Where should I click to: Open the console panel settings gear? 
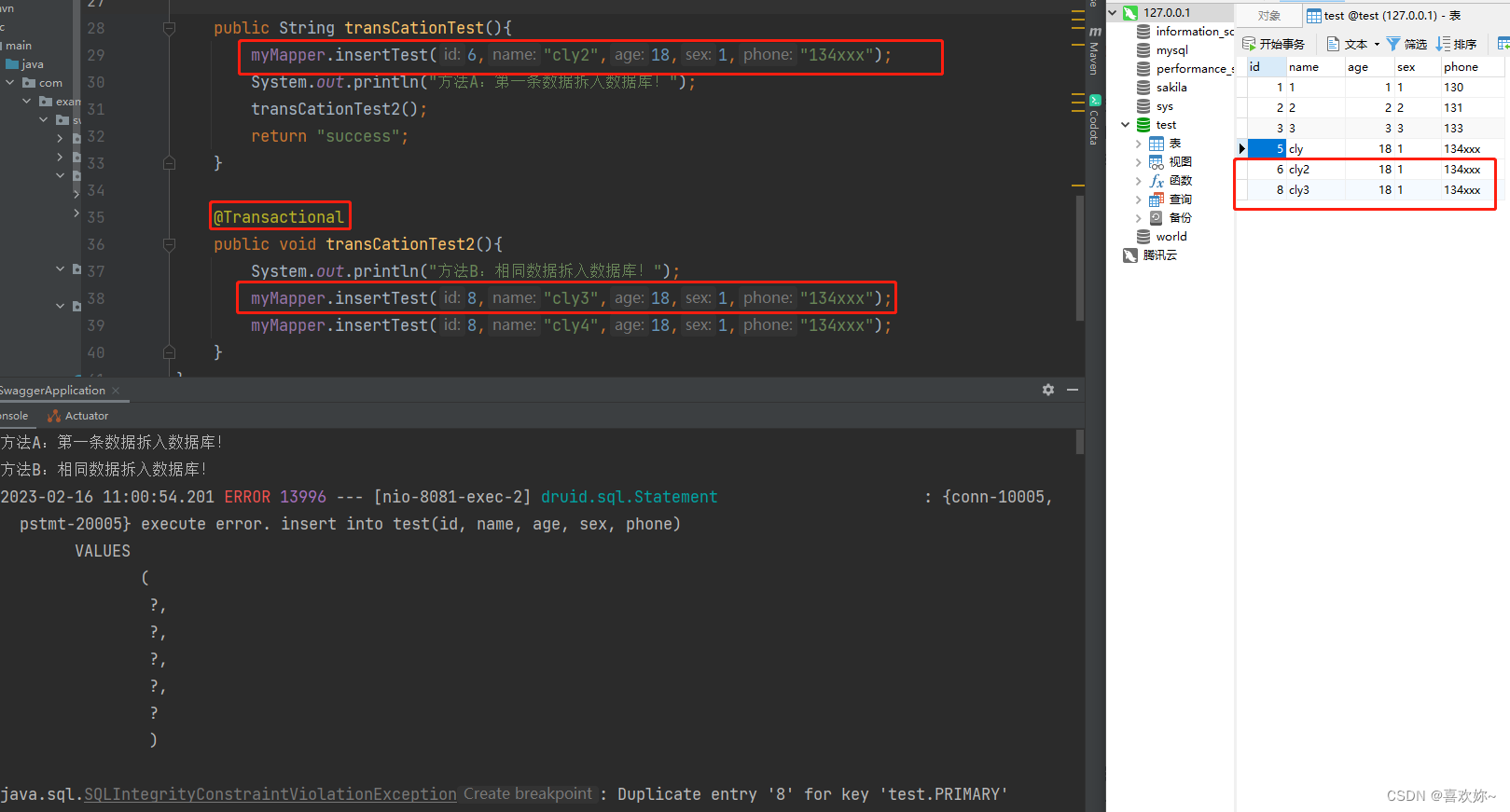(1048, 390)
